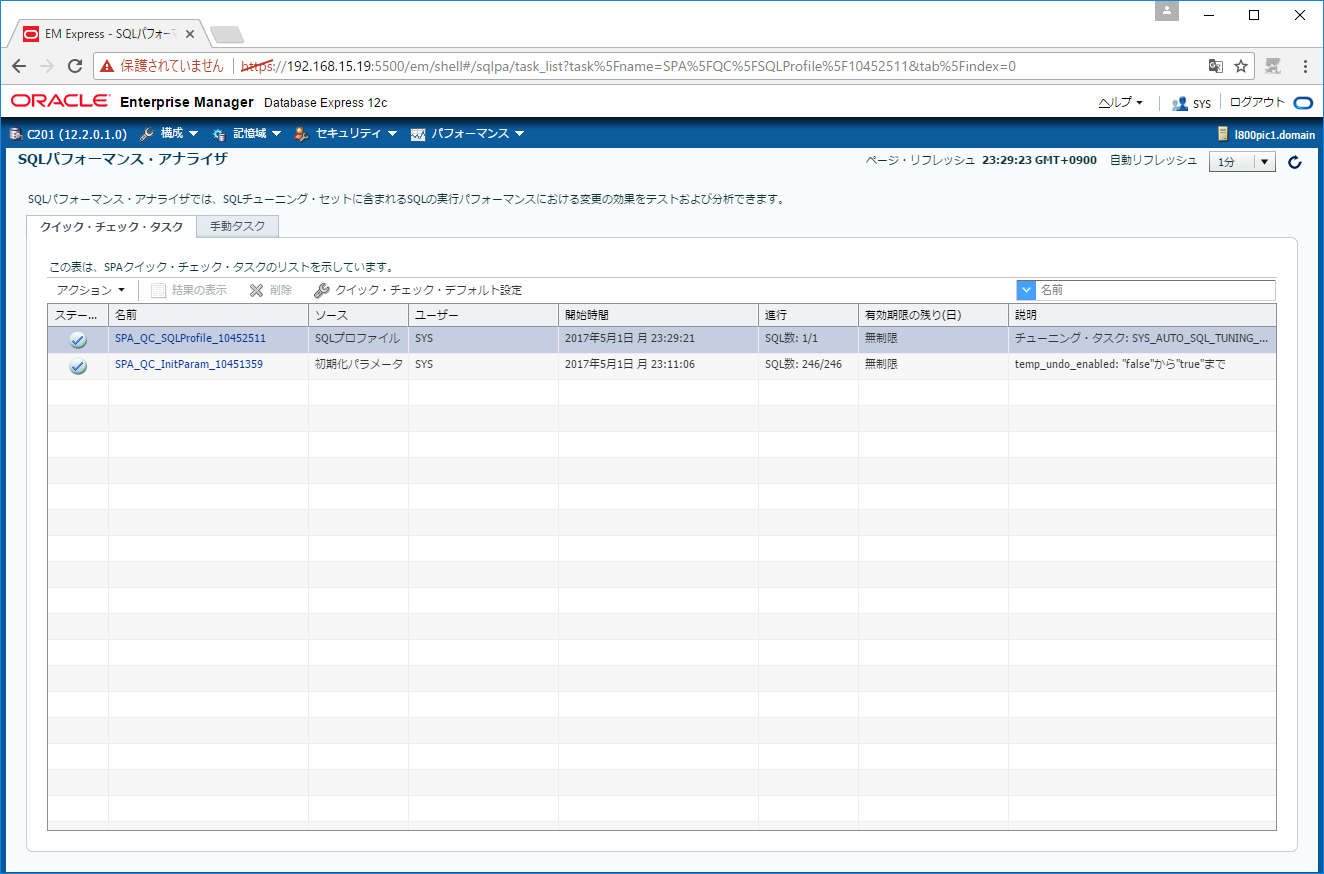Open the 記憶域 menu
The width and height of the screenshot is (1324, 874).
coord(247,134)
